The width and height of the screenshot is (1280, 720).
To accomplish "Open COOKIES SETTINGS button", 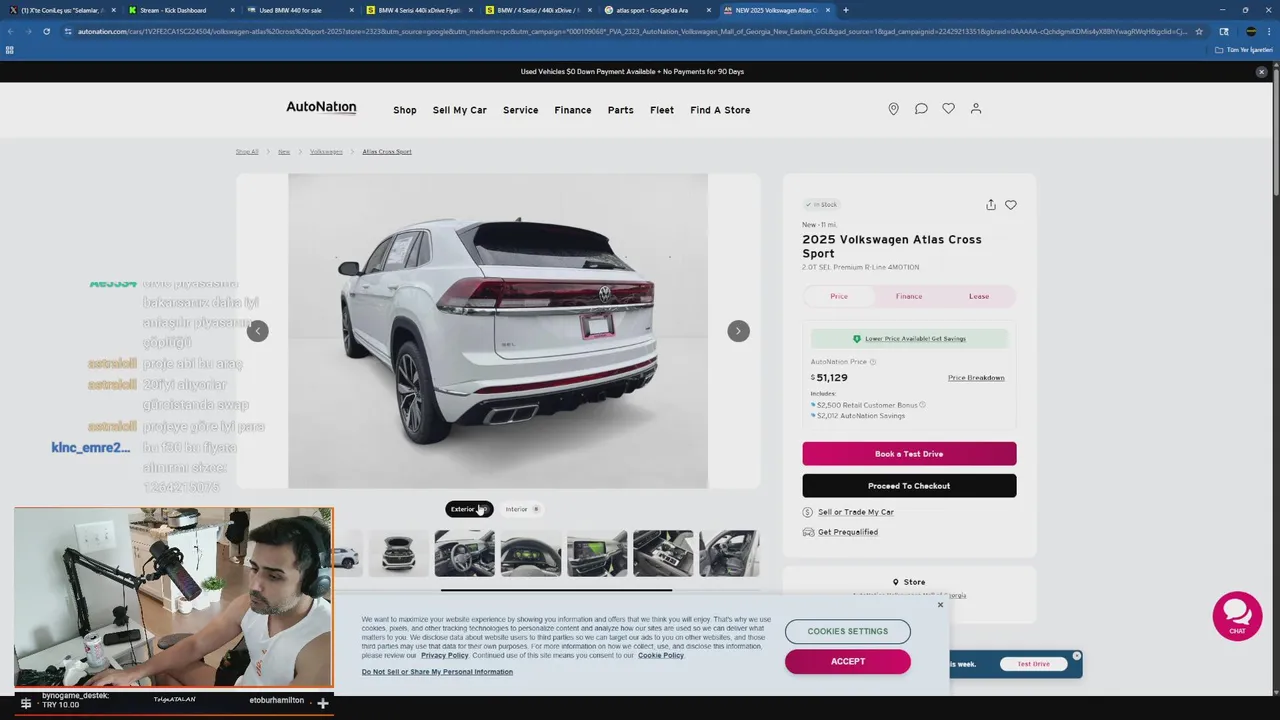I will point(848,631).
